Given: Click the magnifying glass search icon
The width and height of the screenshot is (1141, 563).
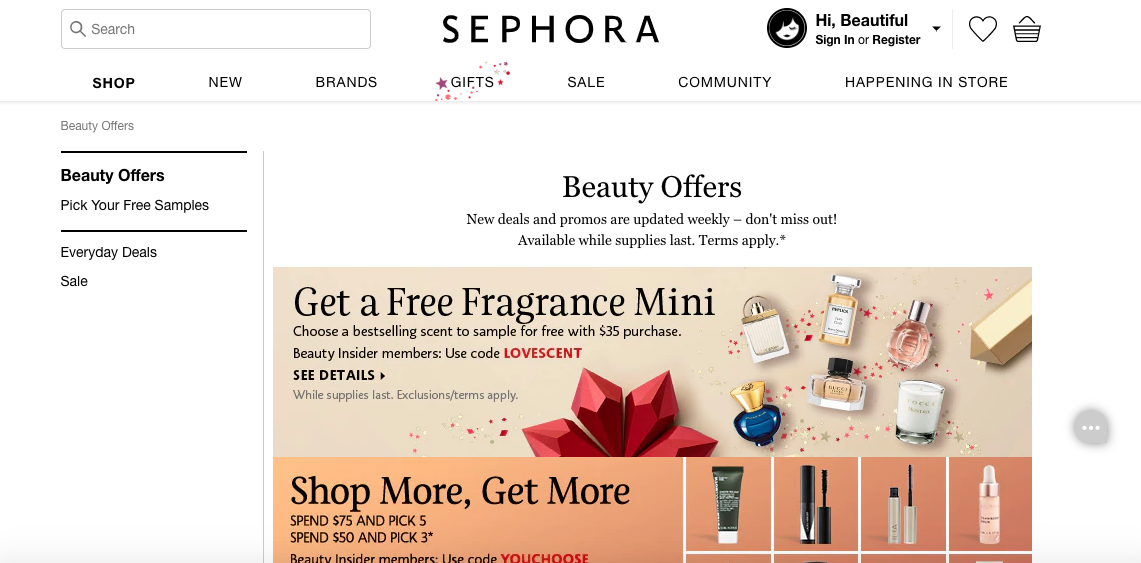Looking at the screenshot, I should 77,29.
